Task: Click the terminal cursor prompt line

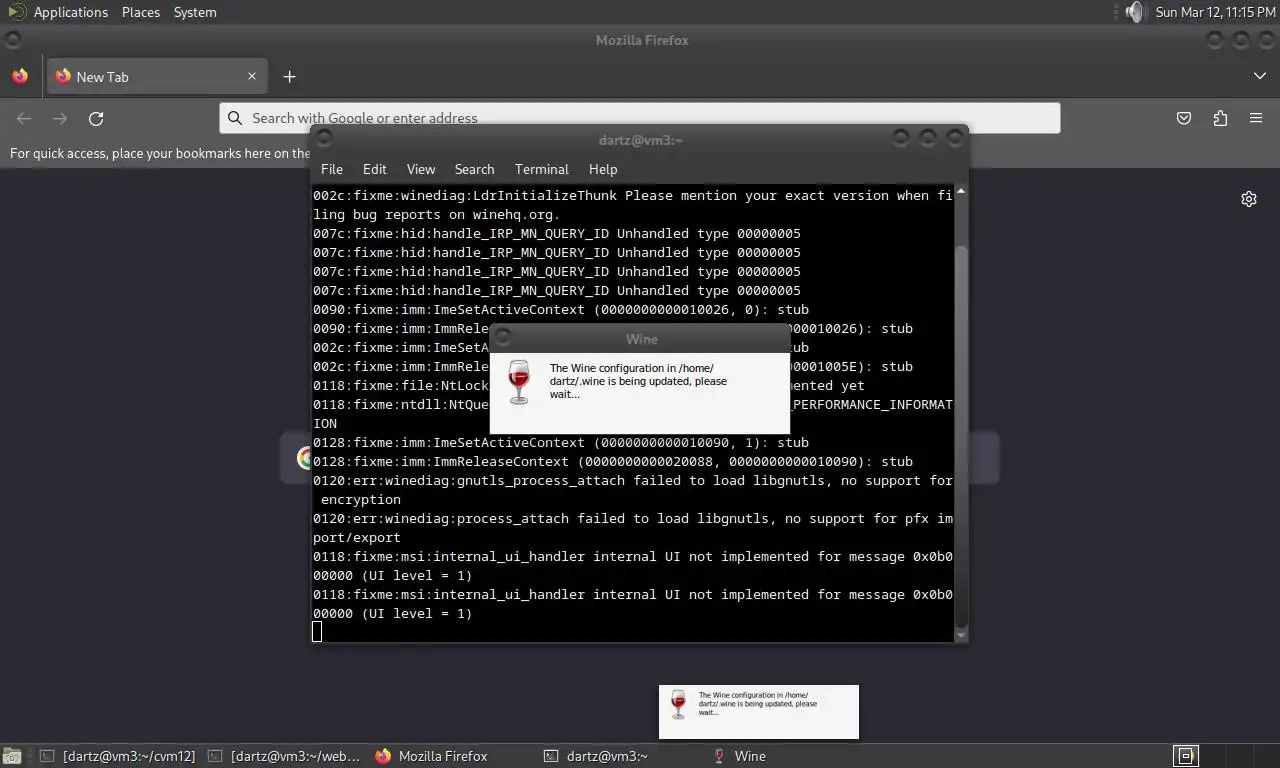Action: [317, 631]
